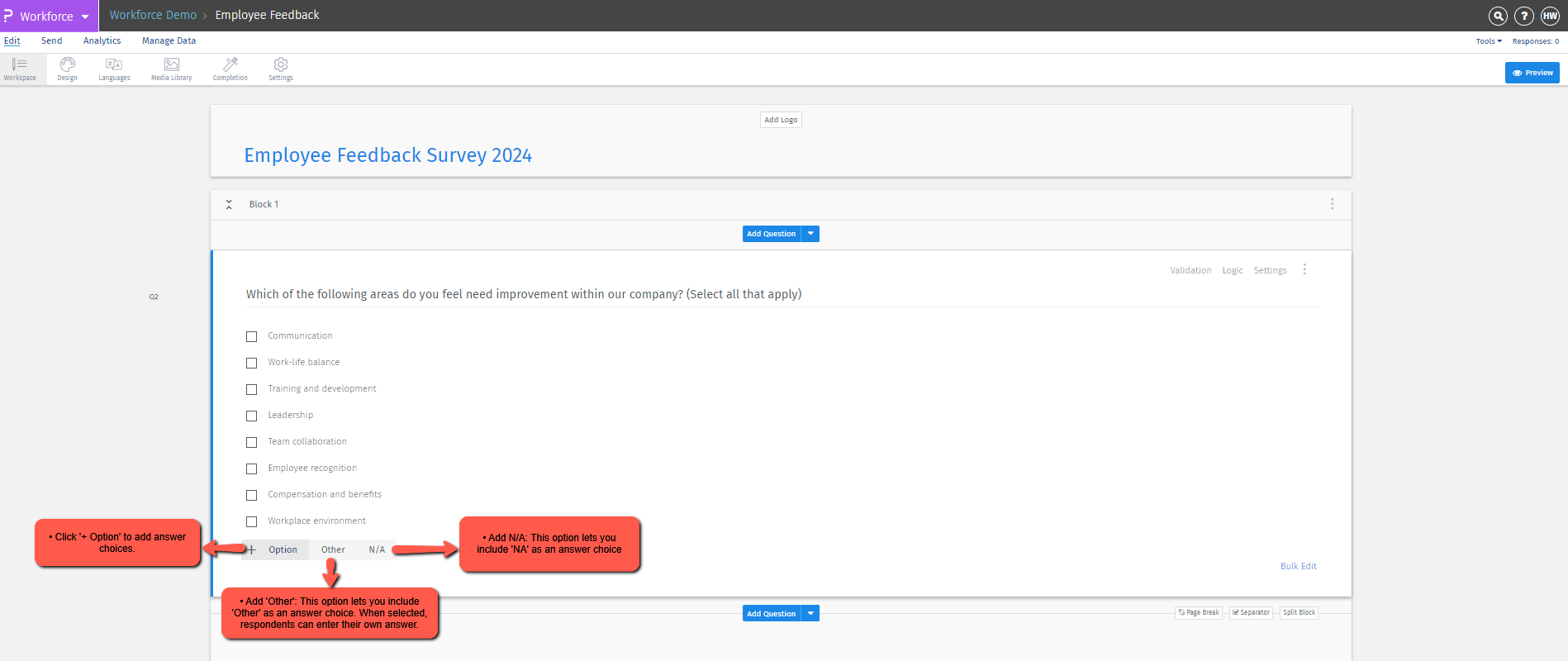Add the N/A answer choice
Image resolution: width=1568 pixels, height=661 pixels.
[377, 549]
